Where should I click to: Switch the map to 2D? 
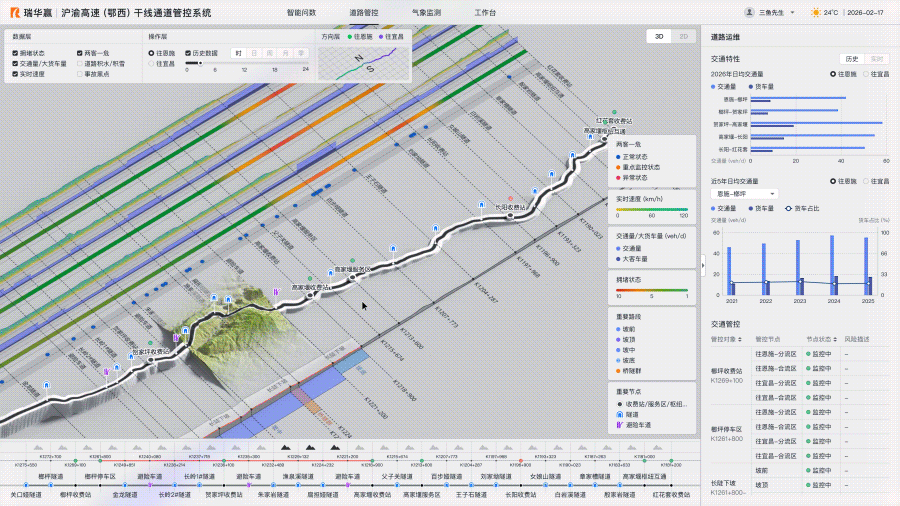[x=684, y=36]
